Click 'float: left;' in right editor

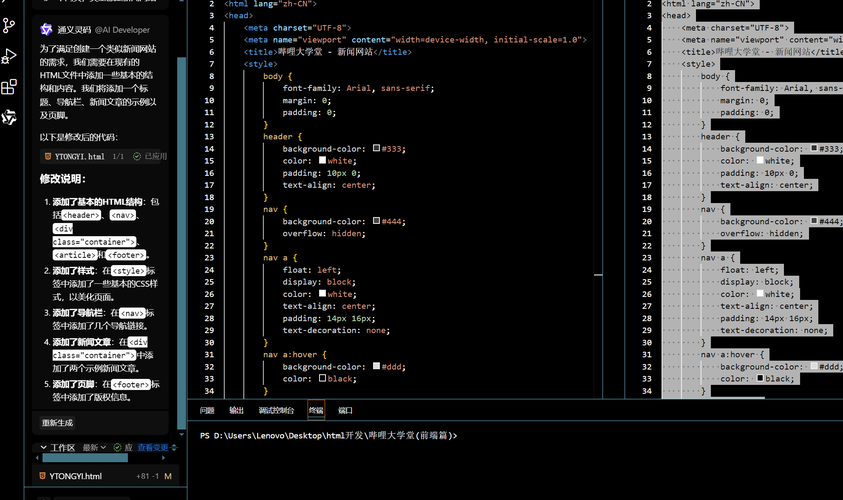pos(749,270)
